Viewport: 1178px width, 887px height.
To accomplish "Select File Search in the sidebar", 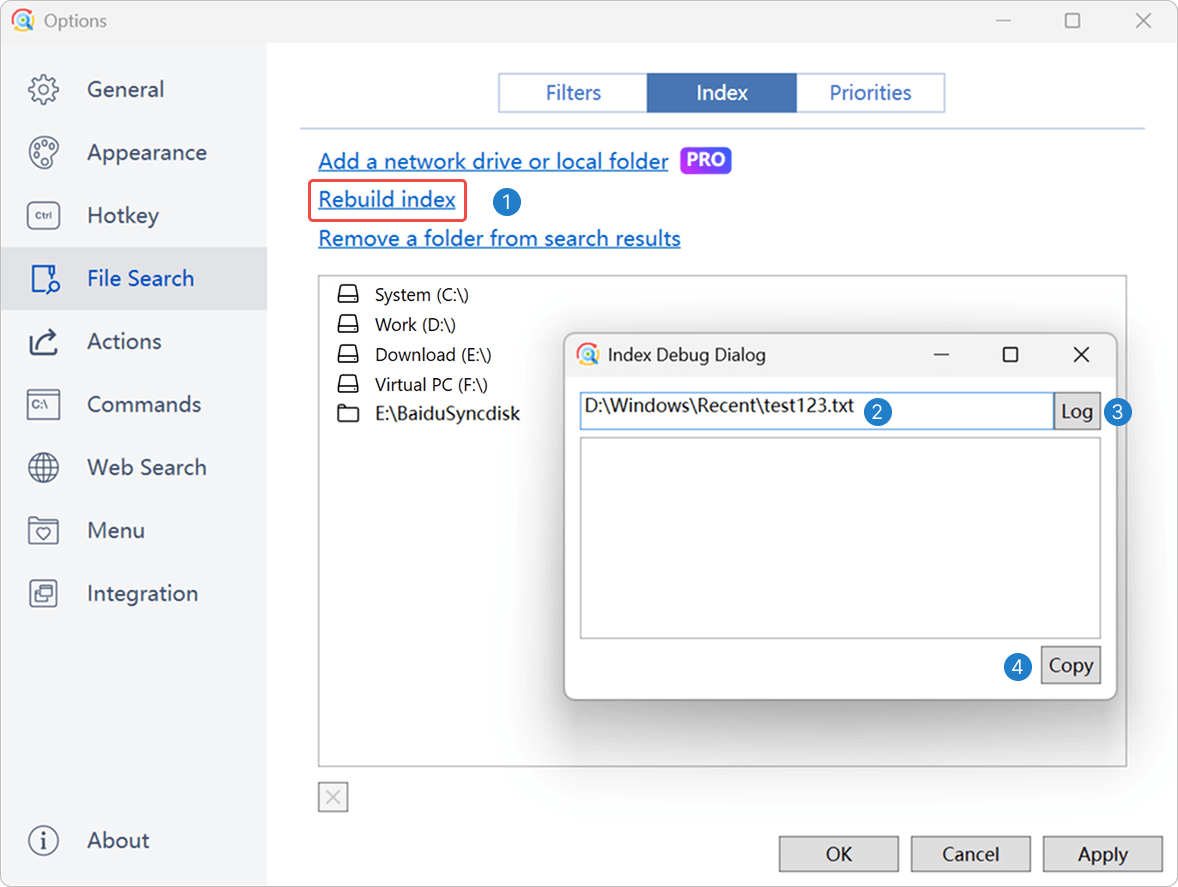I will [x=134, y=279].
